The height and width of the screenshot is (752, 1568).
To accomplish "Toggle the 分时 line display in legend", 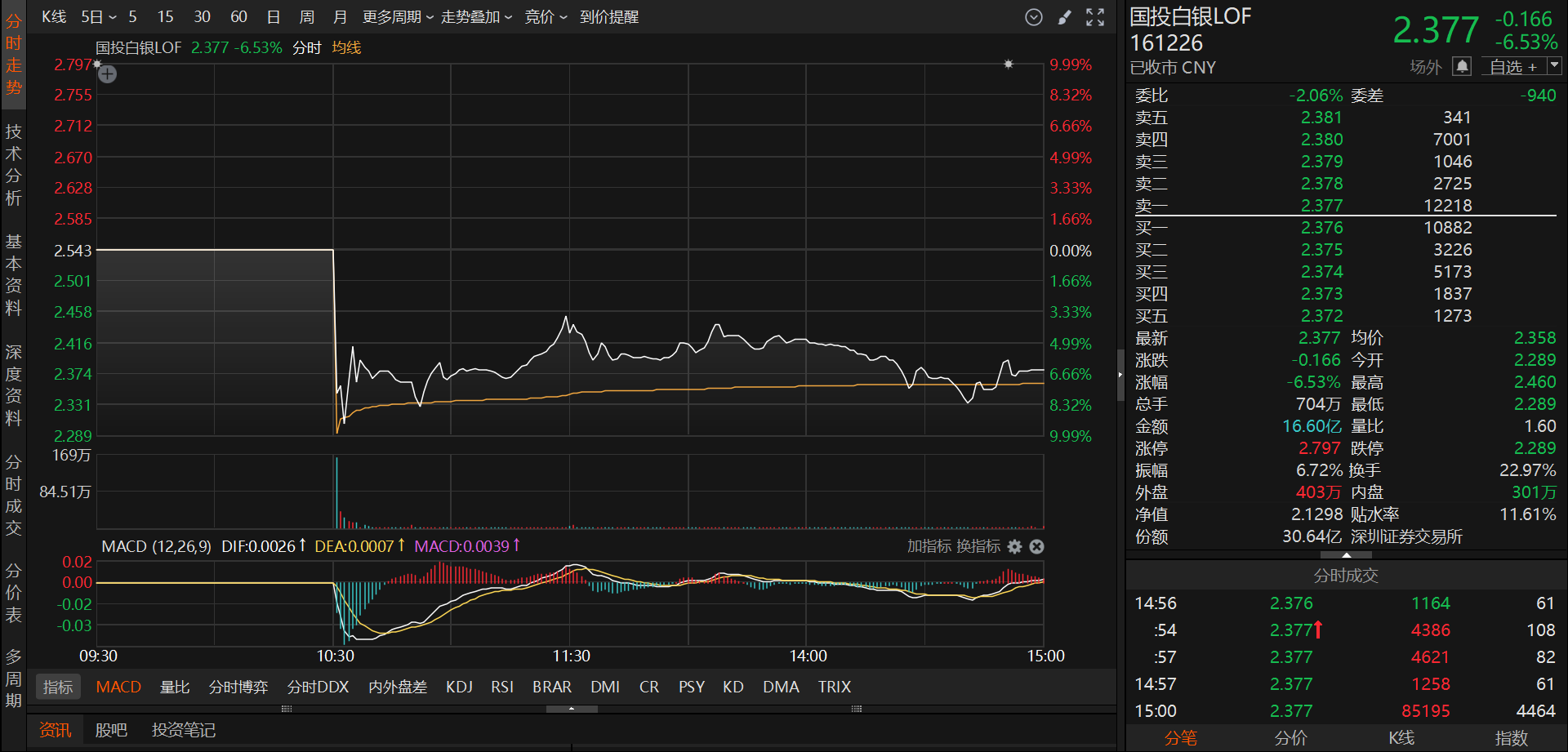I will 307,48.
